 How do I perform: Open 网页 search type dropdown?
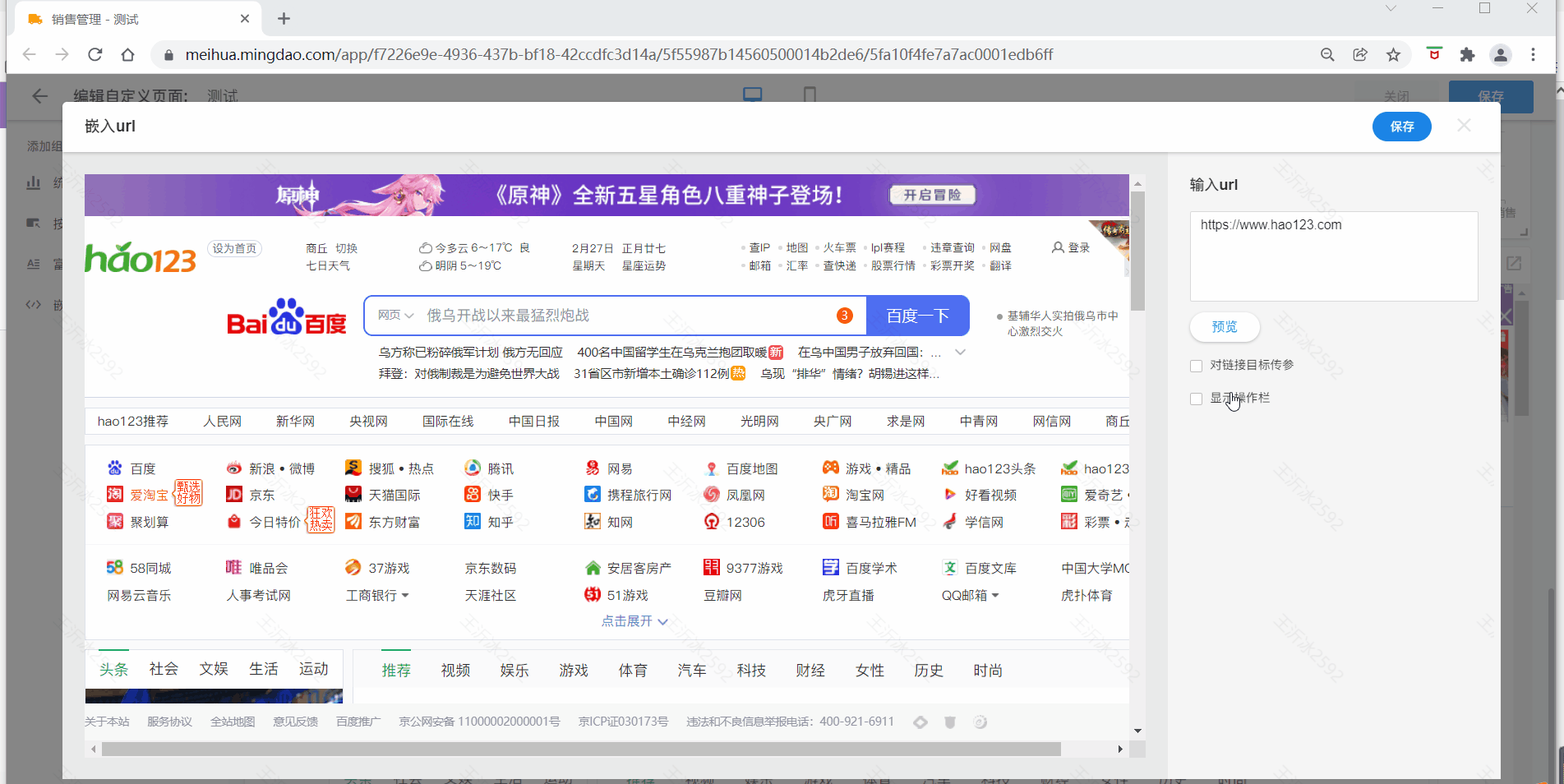(x=395, y=316)
